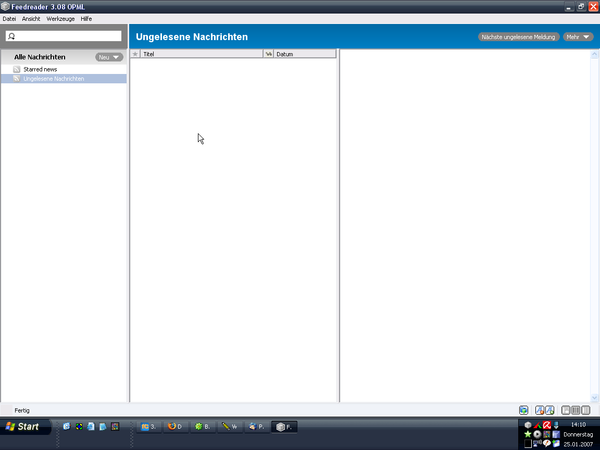Switch to the last layout view button
Viewport: 600px width, 450px height.
point(585,410)
